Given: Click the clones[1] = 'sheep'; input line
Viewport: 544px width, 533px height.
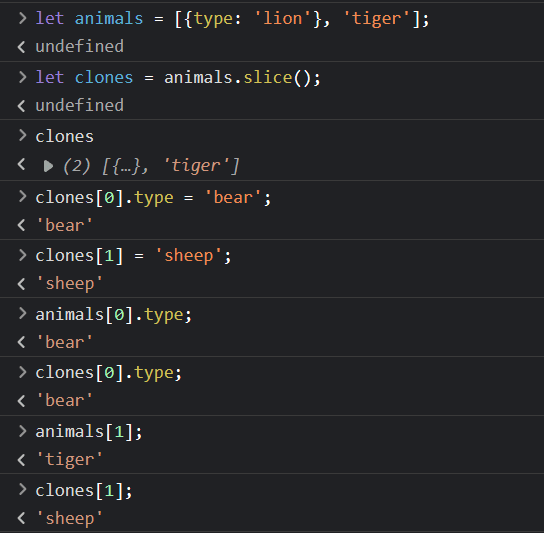Looking at the screenshot, I should 133,256.
